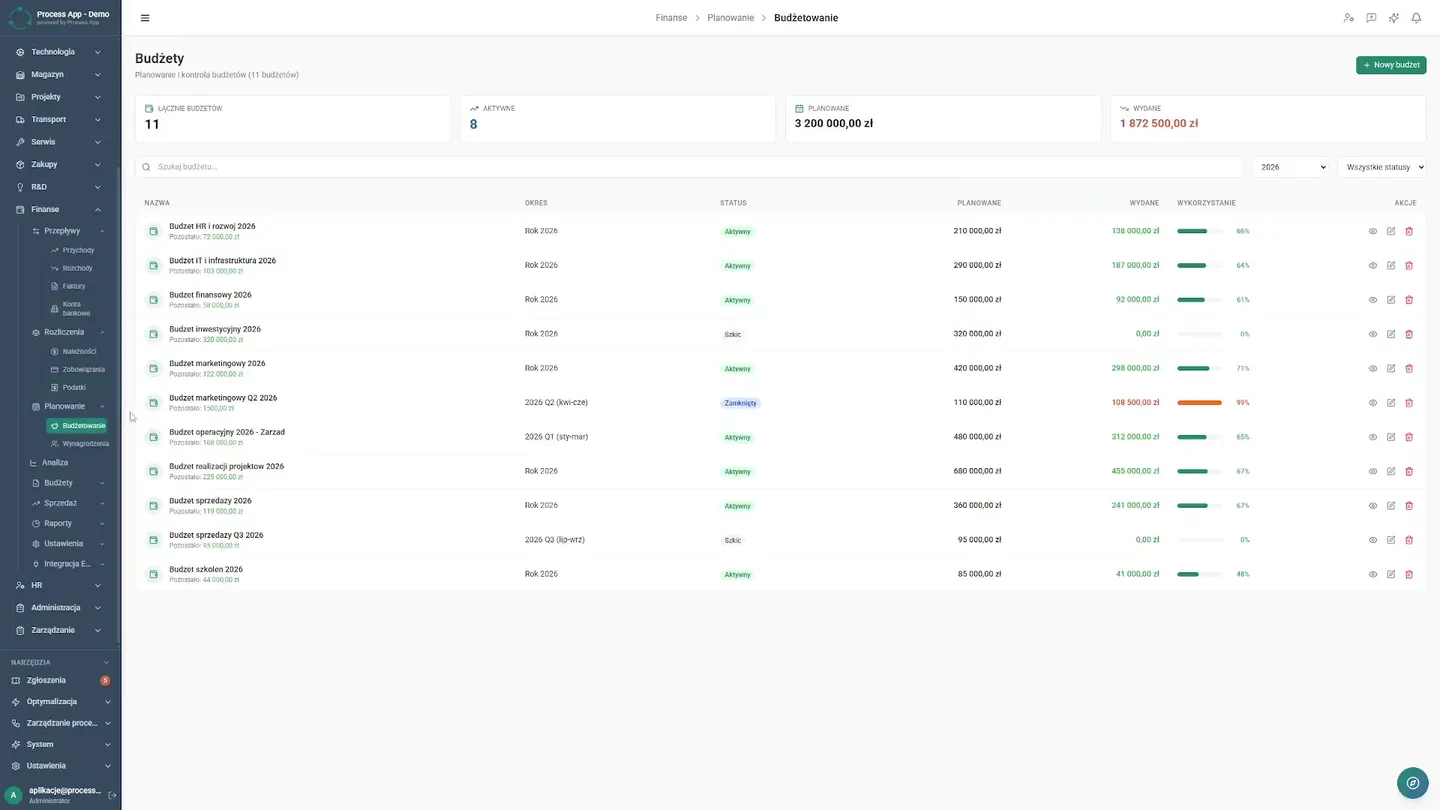This screenshot has height=810, width=1440.
Task: Go to Planowanie breadcrumb link
Action: [x=730, y=18]
